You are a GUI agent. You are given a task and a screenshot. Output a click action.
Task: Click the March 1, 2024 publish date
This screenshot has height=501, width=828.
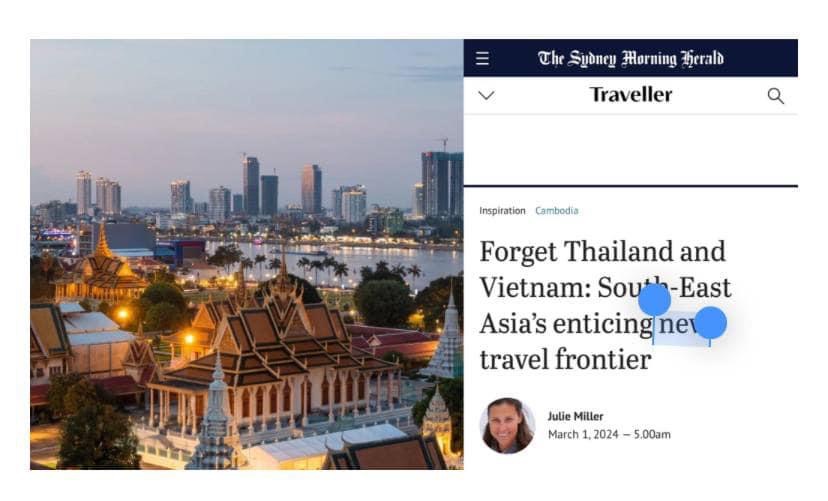click(583, 434)
